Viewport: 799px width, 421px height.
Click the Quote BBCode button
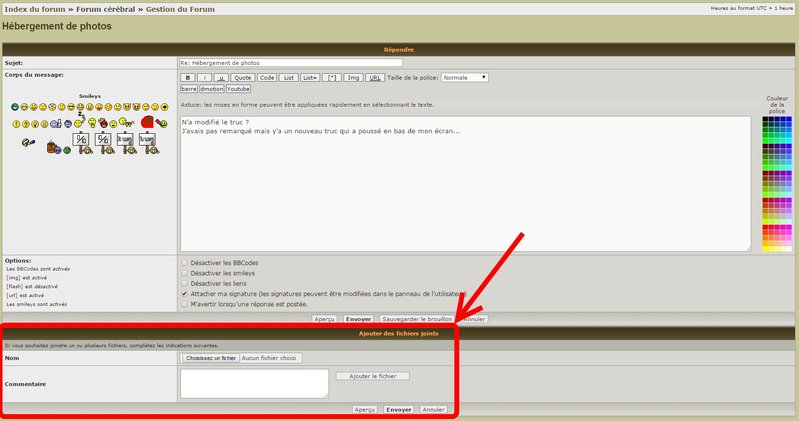point(242,77)
